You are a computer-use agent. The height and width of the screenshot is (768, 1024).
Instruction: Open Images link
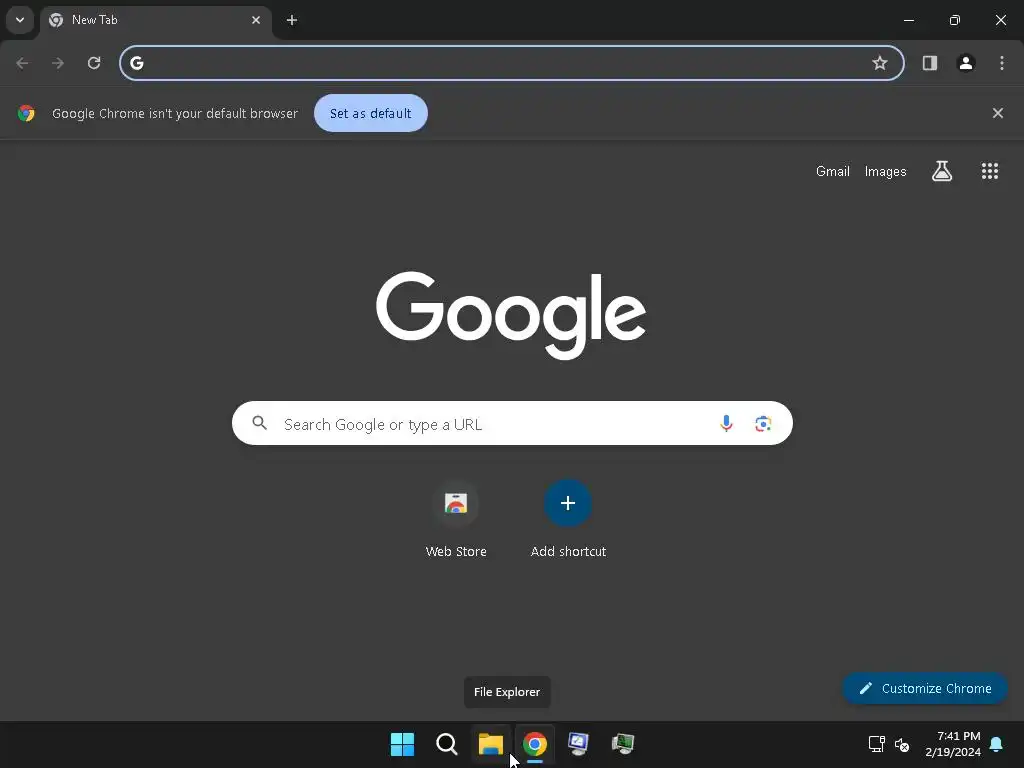point(885,171)
